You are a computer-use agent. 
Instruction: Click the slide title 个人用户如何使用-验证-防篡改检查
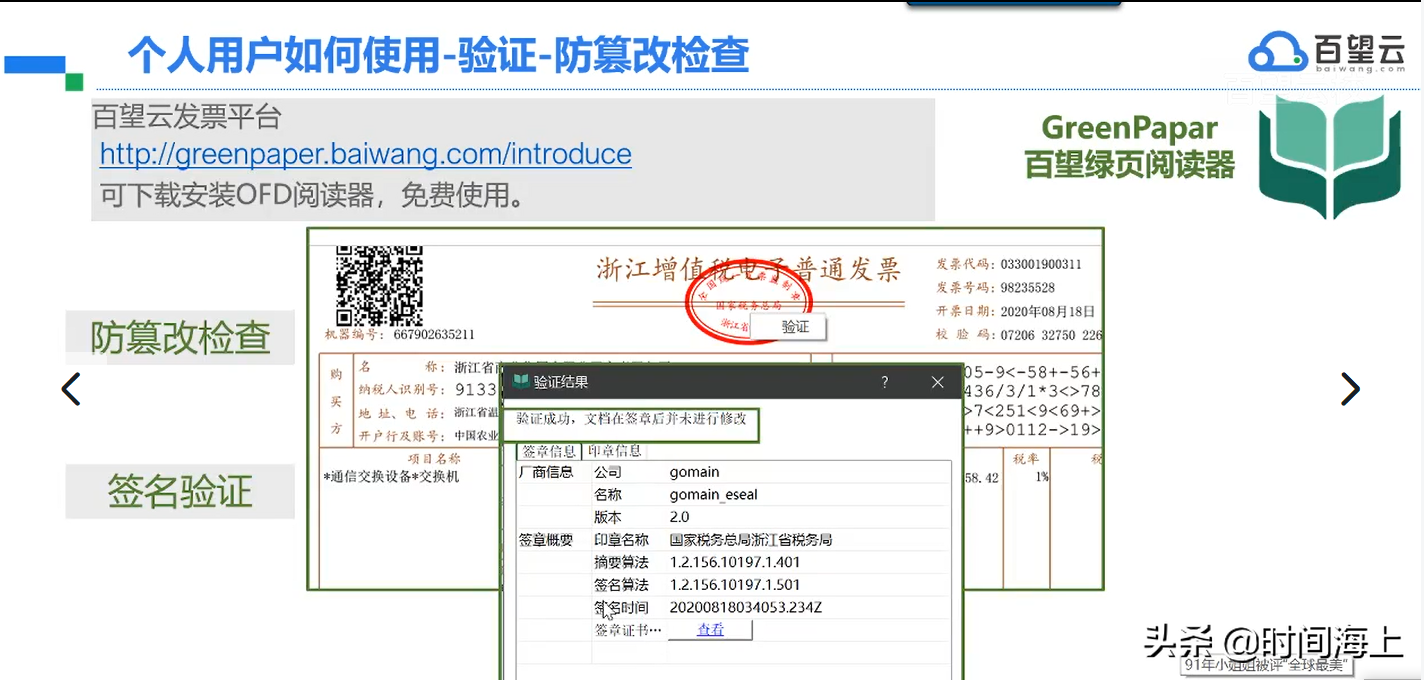(x=438, y=56)
